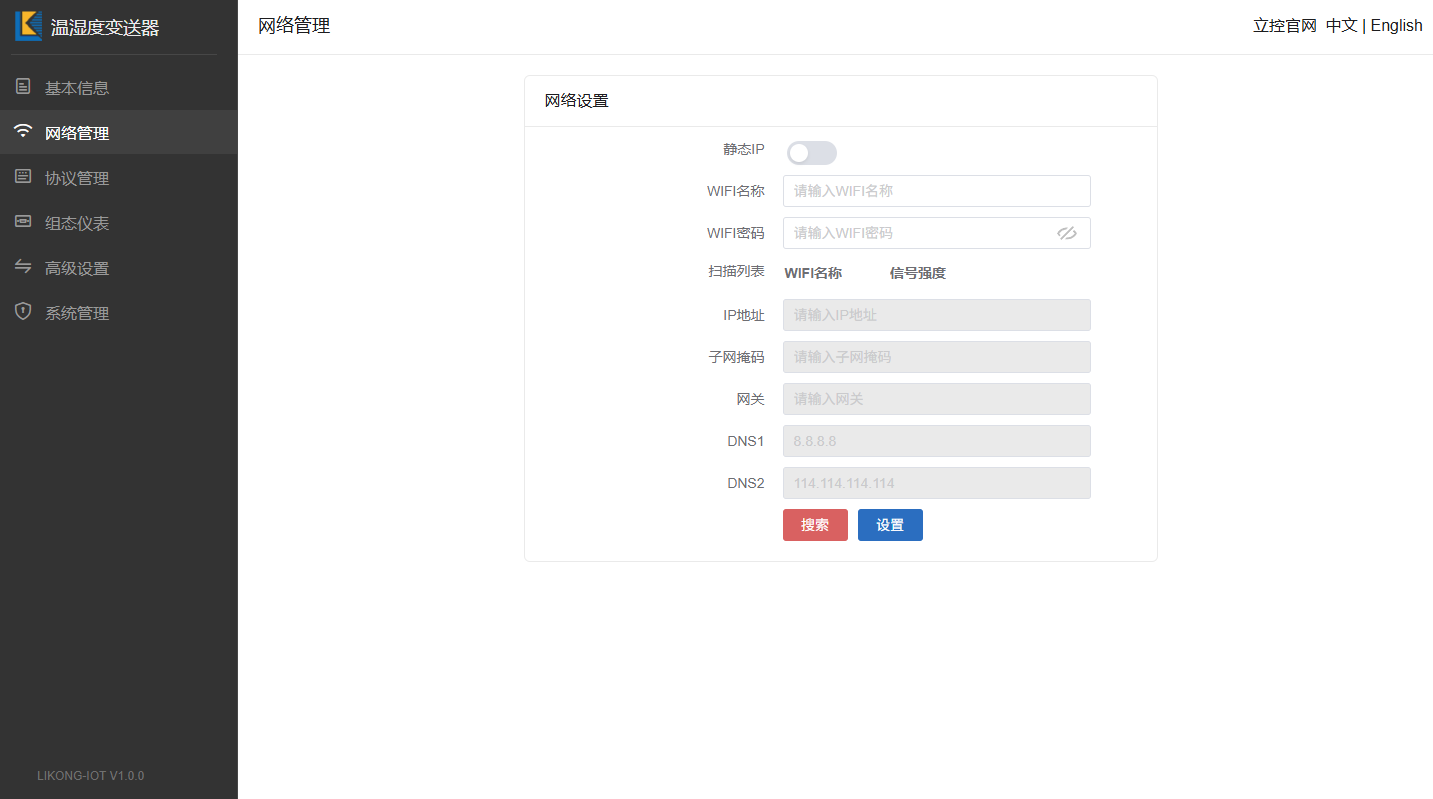Click the red 搜索 button
This screenshot has height=799, width=1433.
pyautogui.click(x=815, y=525)
